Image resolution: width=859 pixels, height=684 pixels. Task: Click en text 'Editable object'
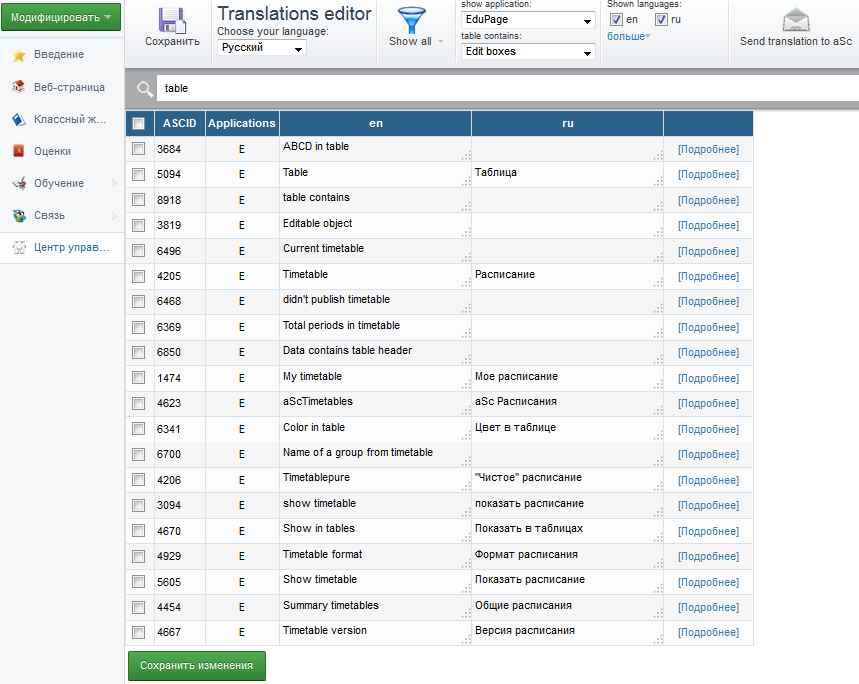[x=317, y=223]
